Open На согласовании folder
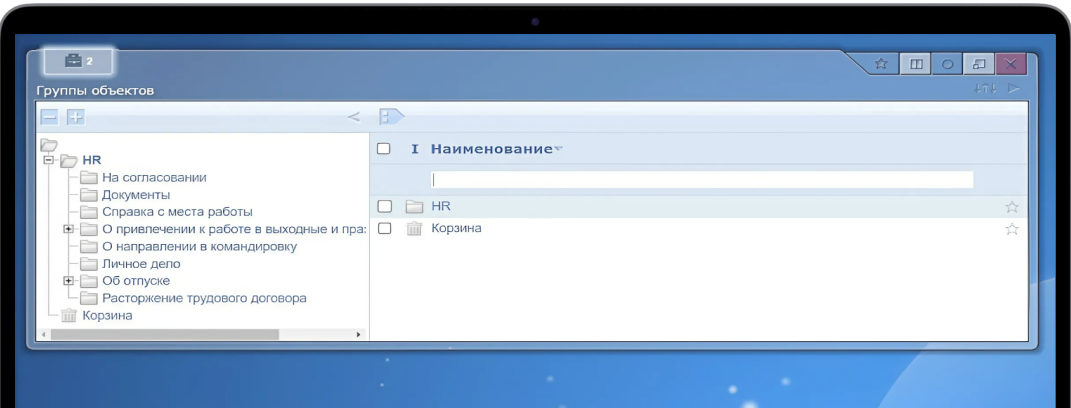 tap(154, 178)
